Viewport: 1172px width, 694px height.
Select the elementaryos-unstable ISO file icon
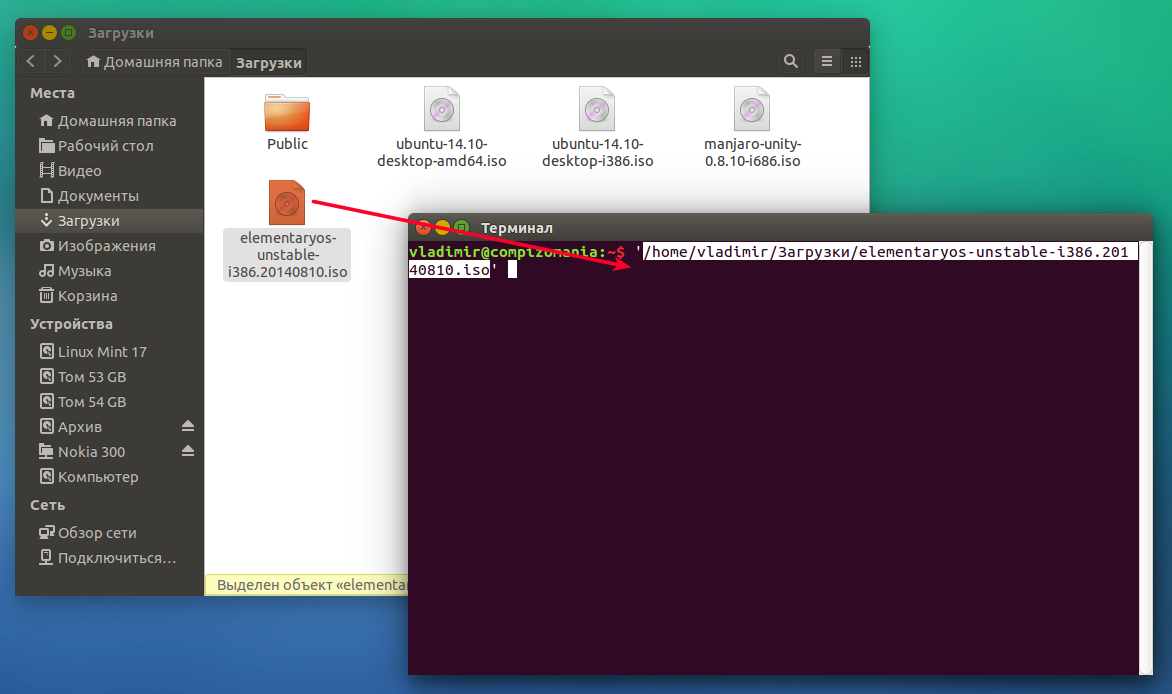point(287,202)
